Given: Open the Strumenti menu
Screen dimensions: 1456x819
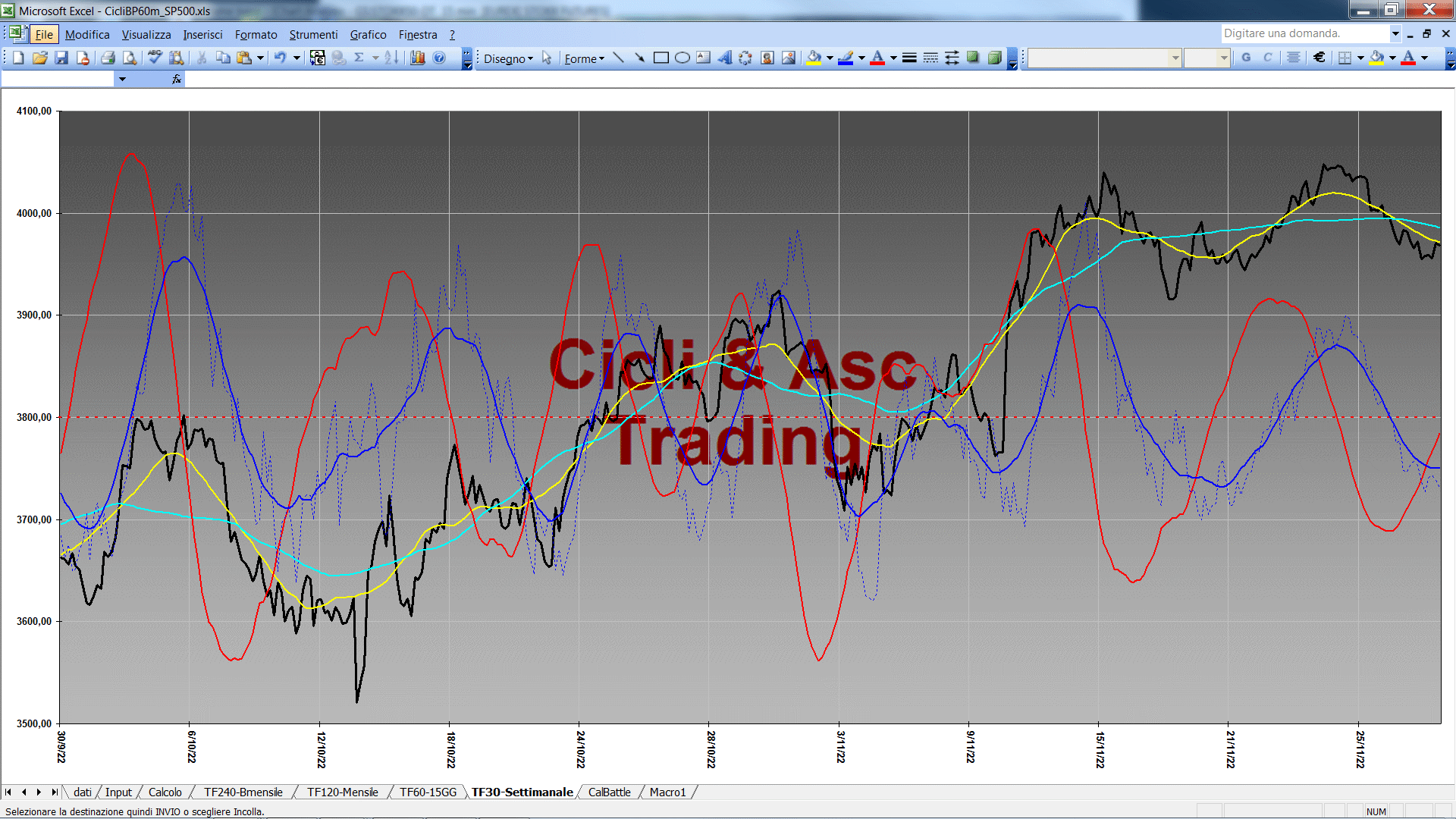Looking at the screenshot, I should point(313,34).
